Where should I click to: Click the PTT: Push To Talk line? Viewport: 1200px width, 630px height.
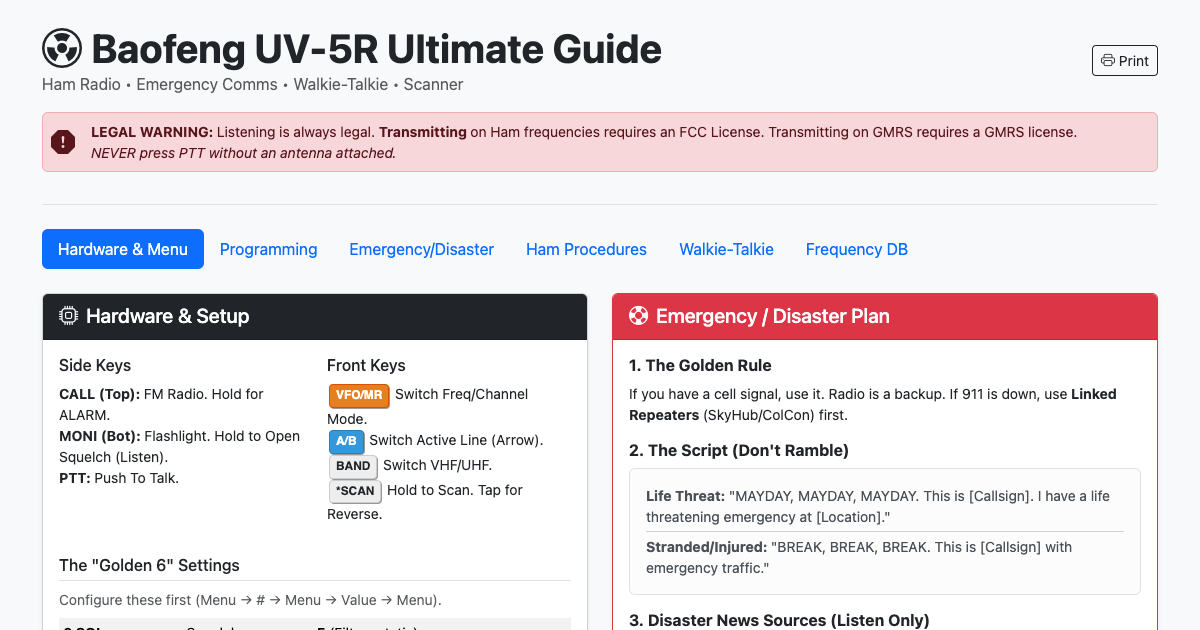(x=119, y=478)
